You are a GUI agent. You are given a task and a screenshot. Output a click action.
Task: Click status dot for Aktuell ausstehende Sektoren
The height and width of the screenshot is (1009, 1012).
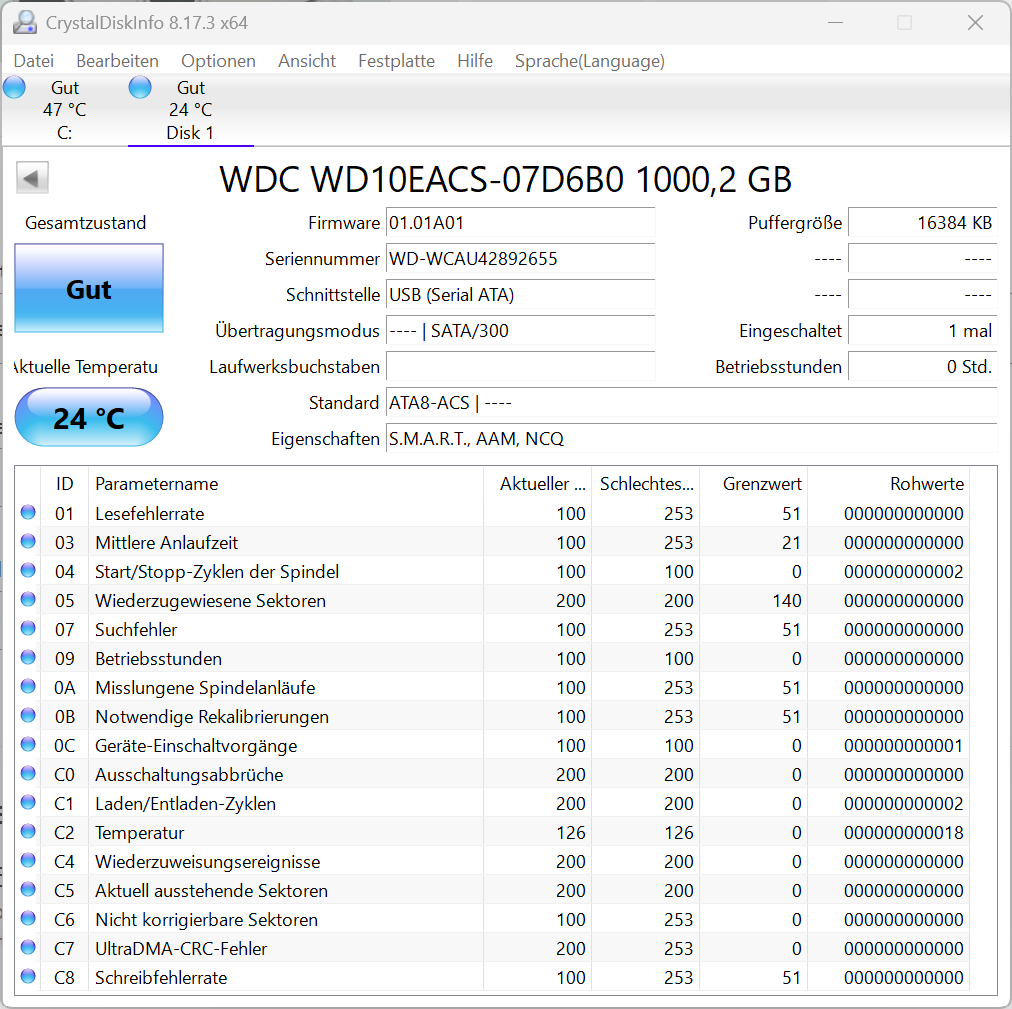(28, 890)
